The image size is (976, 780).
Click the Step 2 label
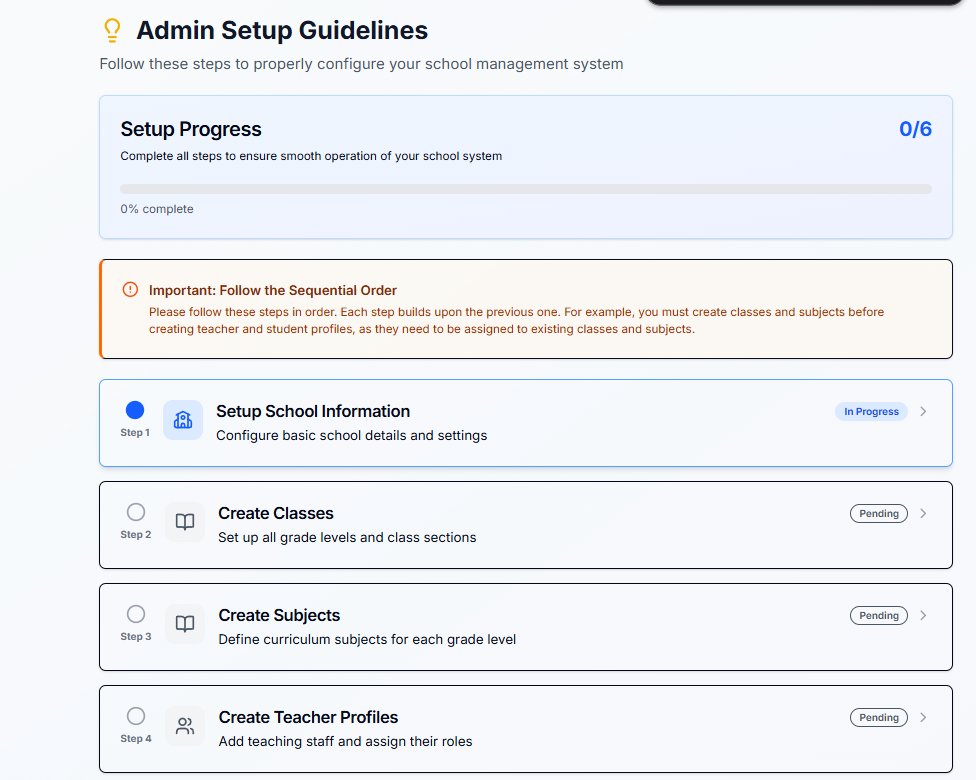136,535
